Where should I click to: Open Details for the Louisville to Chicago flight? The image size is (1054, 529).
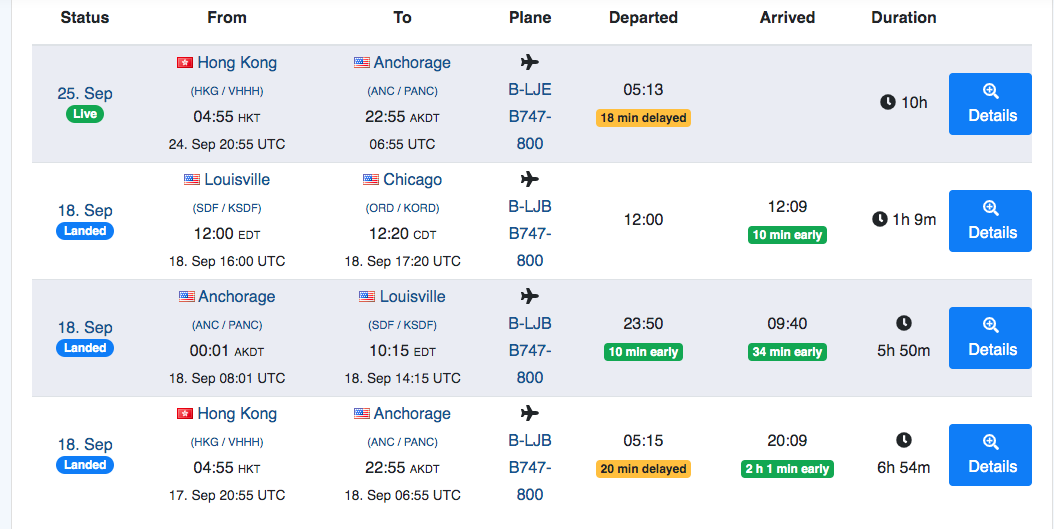(x=990, y=221)
